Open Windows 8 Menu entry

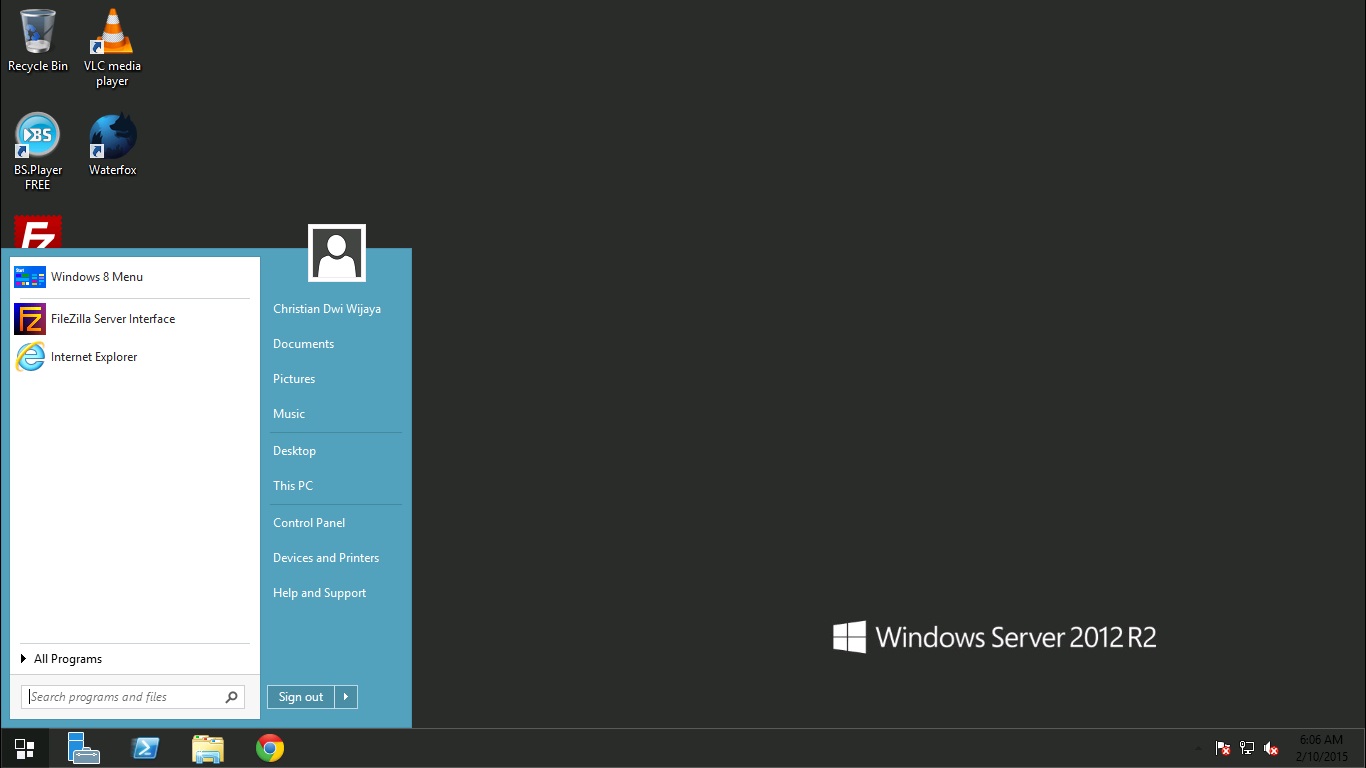pyautogui.click(x=134, y=277)
